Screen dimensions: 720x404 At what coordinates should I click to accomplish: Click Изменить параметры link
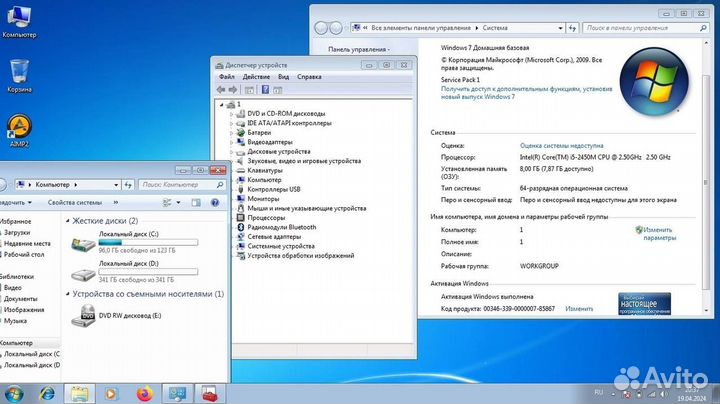(x=660, y=234)
